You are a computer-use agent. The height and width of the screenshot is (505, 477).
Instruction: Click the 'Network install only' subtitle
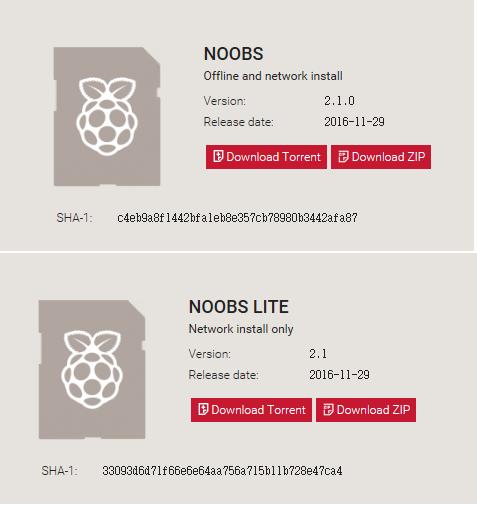point(241,329)
